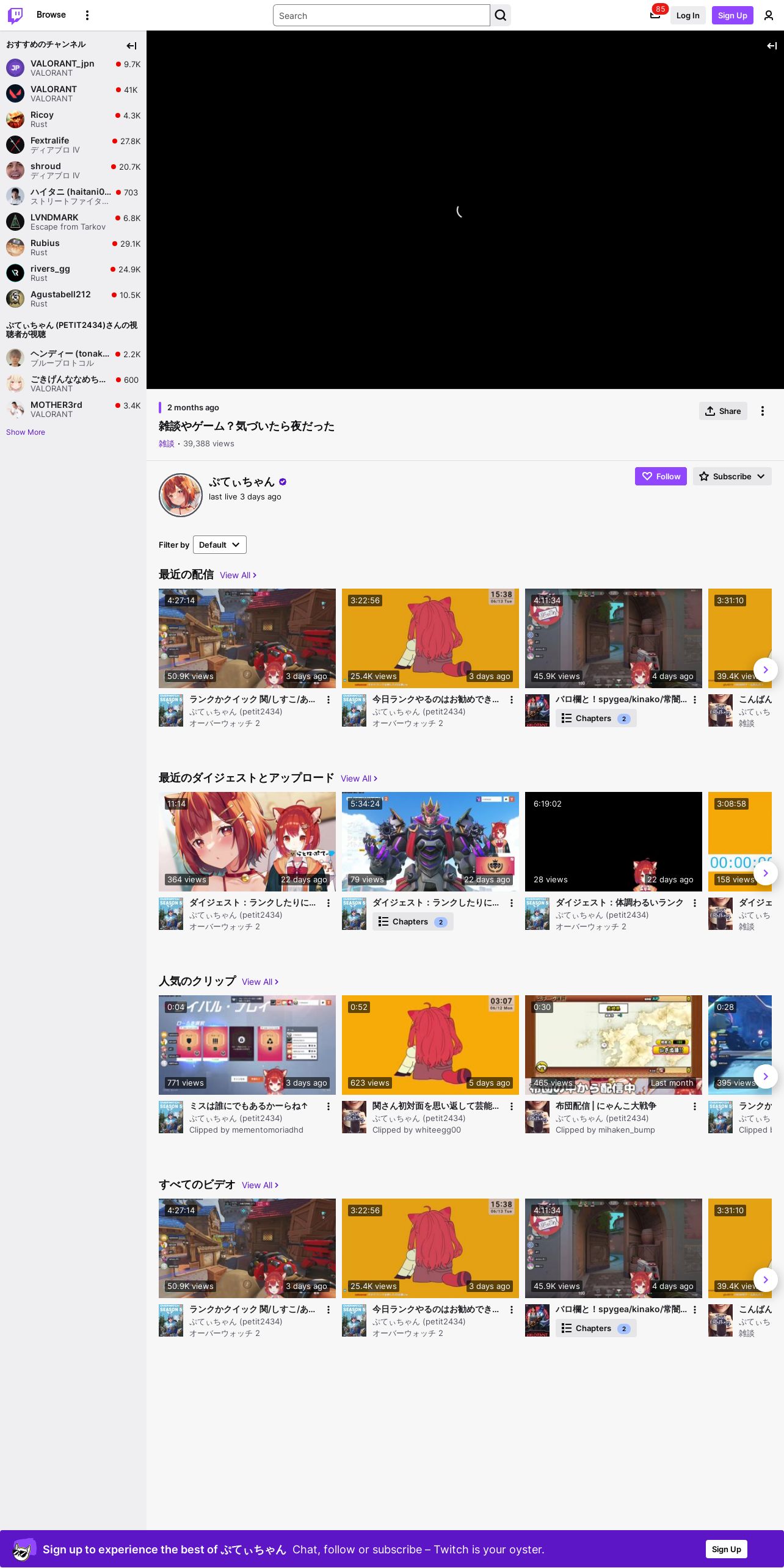The height and width of the screenshot is (1568, 784).
Task: Open the notifications inbox with 85 badge
Action: pyautogui.click(x=655, y=15)
